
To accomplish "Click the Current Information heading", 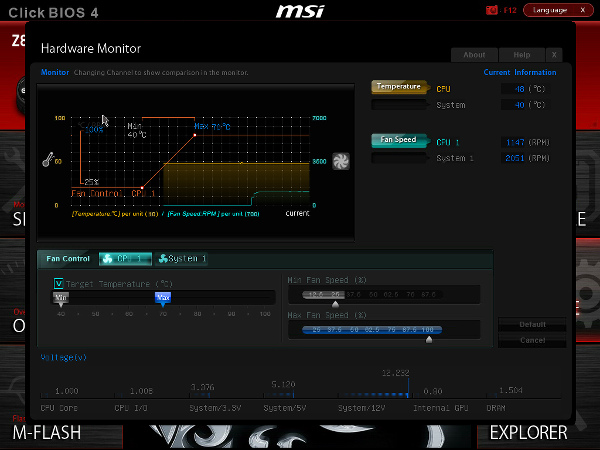I will 520,72.
